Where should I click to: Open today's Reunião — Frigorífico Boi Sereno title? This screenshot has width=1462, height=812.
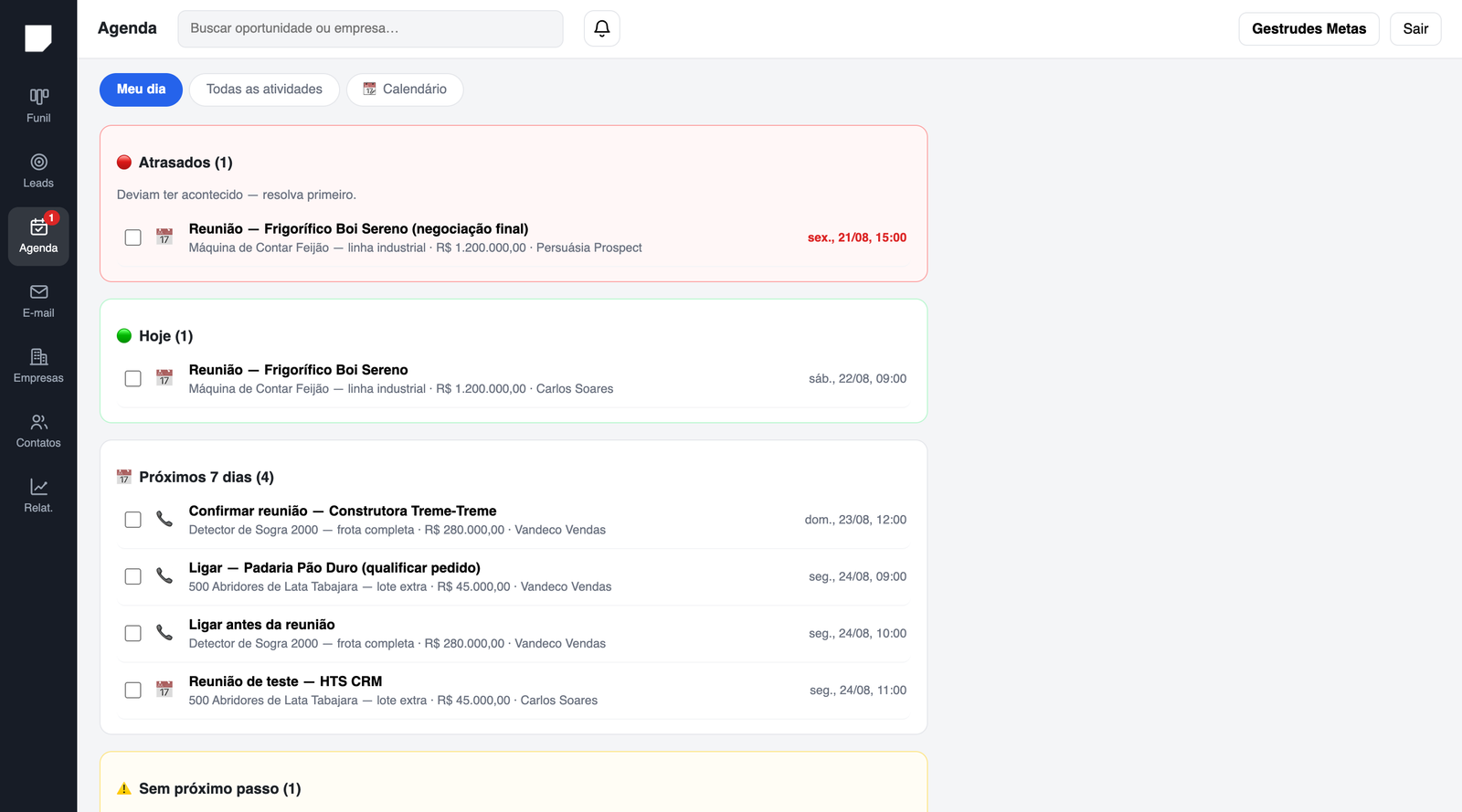point(299,370)
